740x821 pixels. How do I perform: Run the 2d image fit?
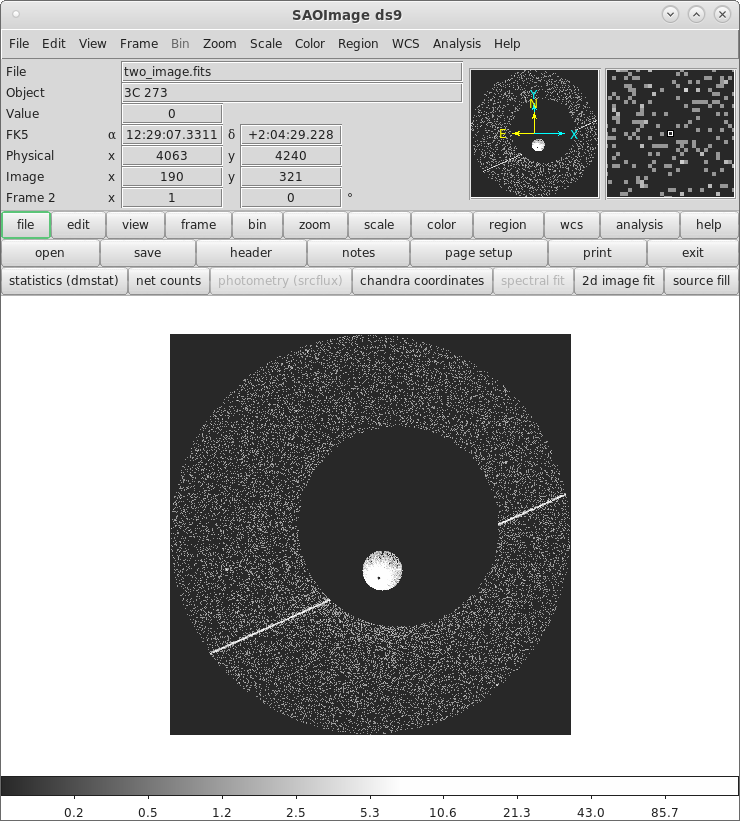(619, 281)
